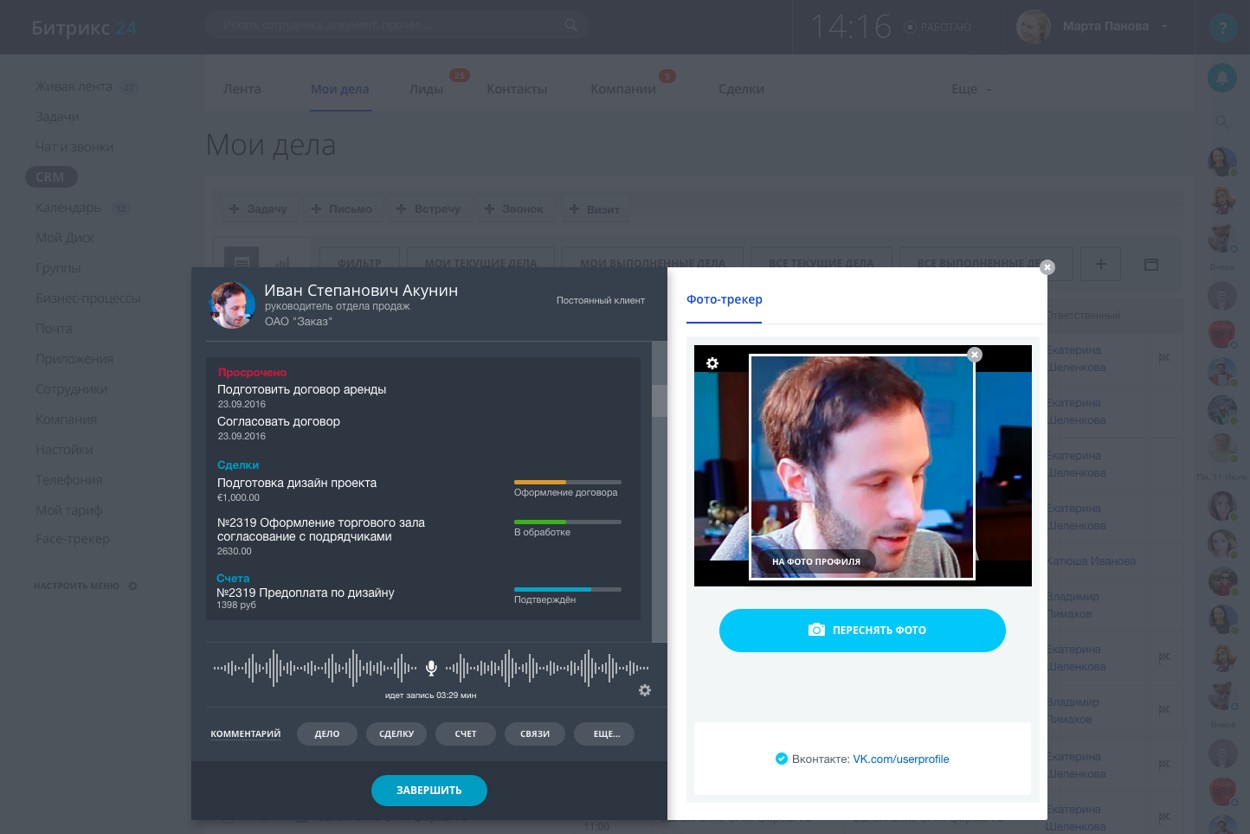The height and width of the screenshot is (834, 1250).
Task: Click the + Визит button
Action: [x=595, y=209]
